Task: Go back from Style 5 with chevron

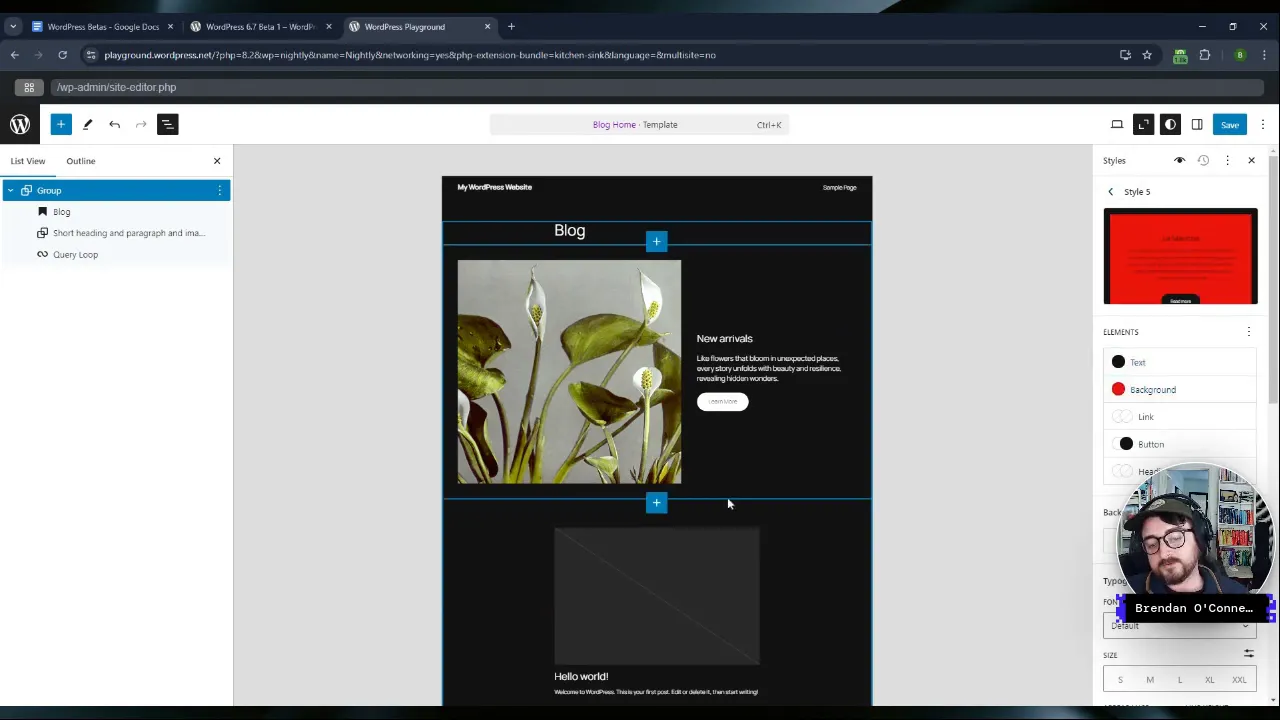Action: coord(1110,191)
